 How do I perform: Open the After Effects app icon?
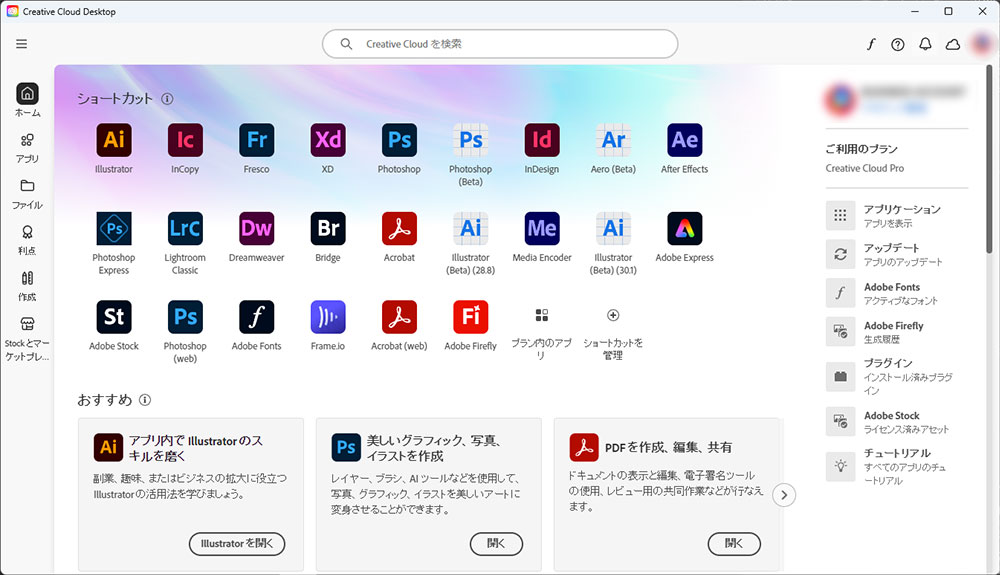(x=684, y=140)
